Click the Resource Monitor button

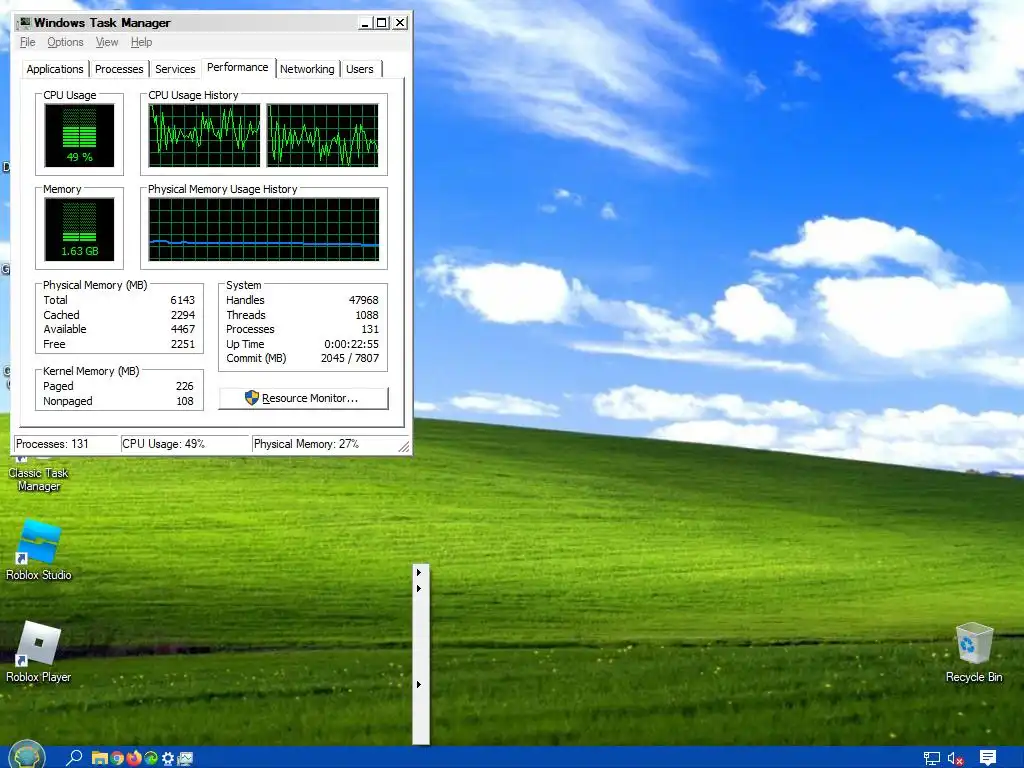point(304,398)
